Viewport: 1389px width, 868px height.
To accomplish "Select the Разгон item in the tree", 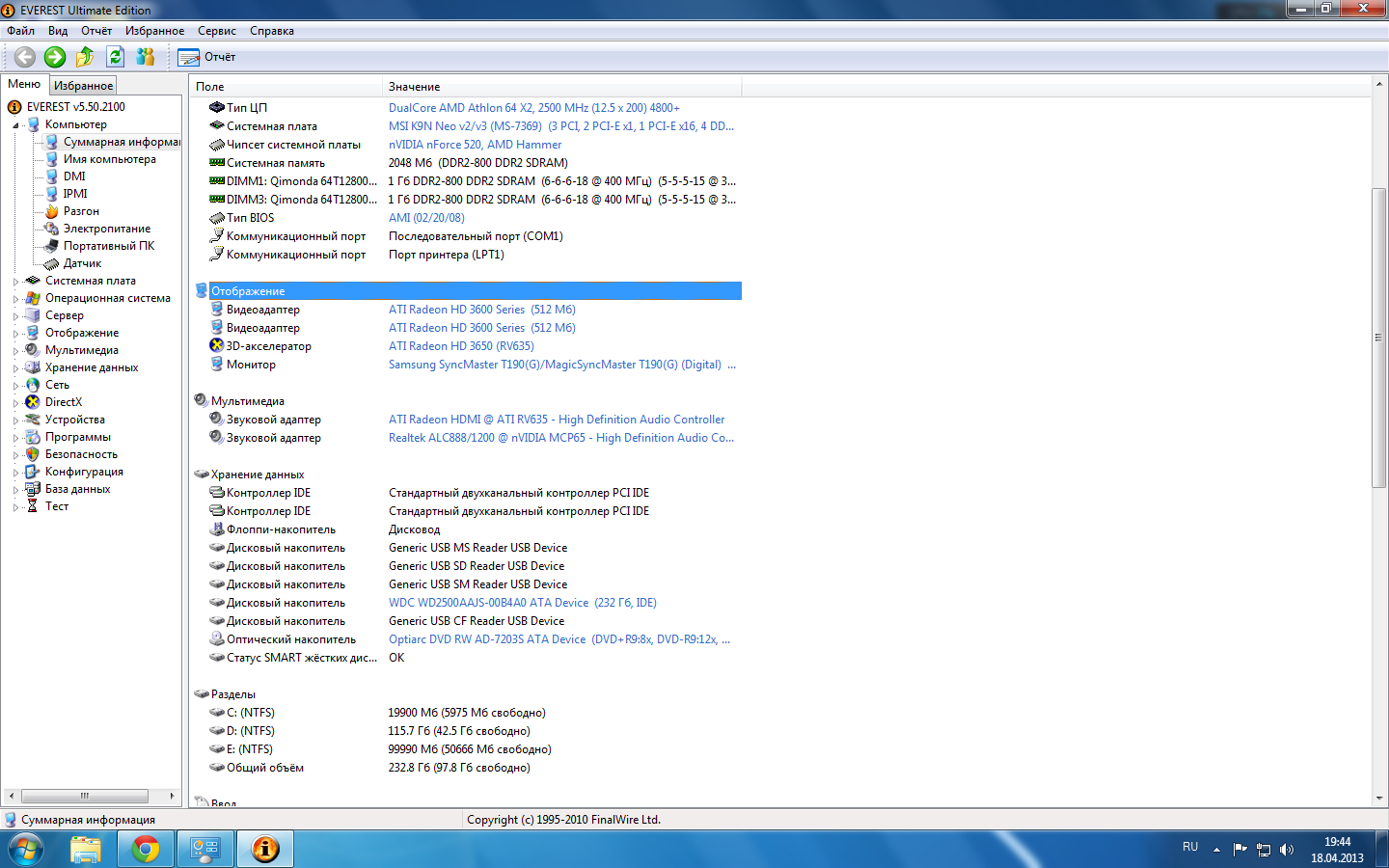I will [81, 211].
